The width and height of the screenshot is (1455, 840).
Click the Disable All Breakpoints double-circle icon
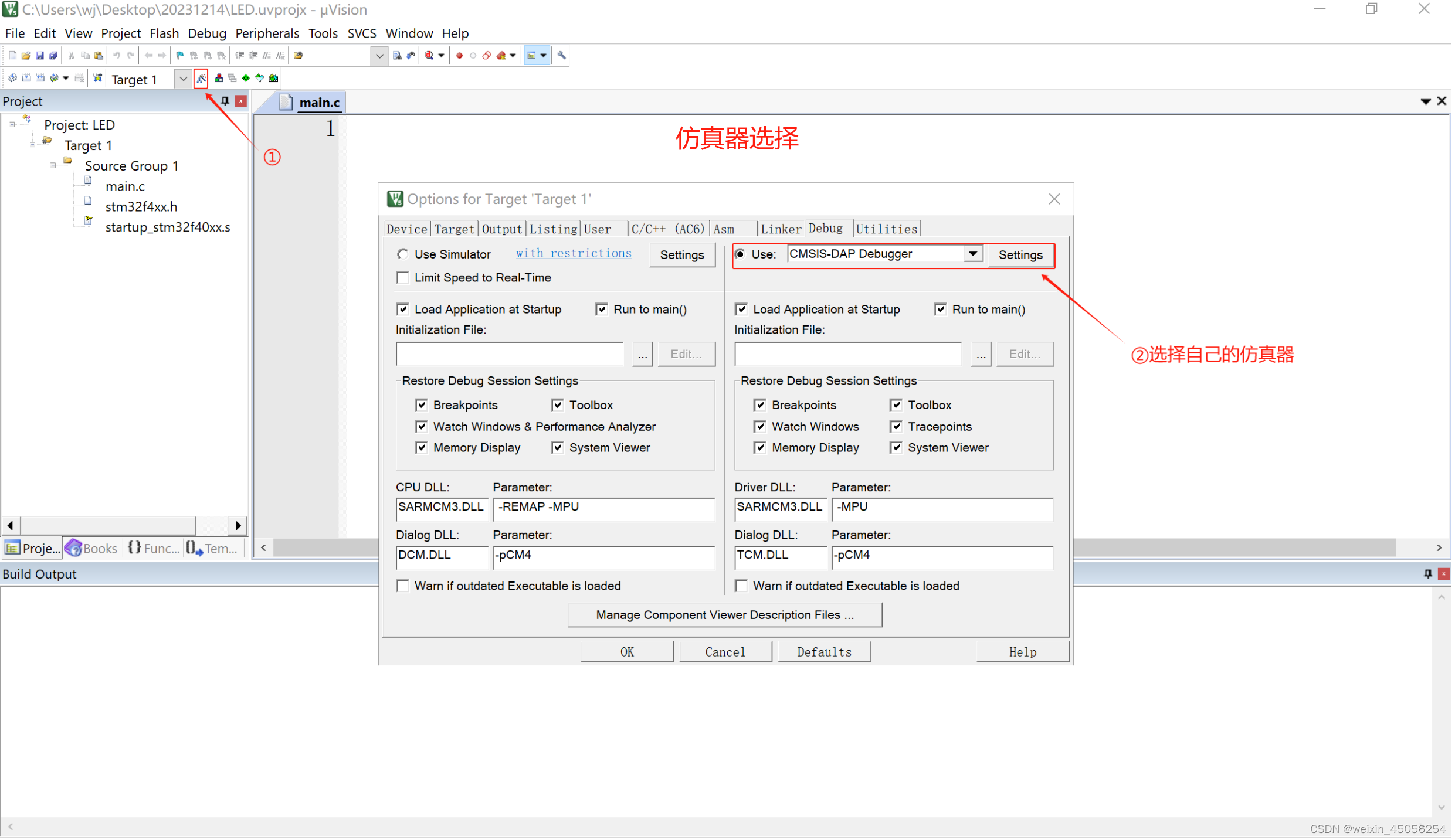(487, 56)
